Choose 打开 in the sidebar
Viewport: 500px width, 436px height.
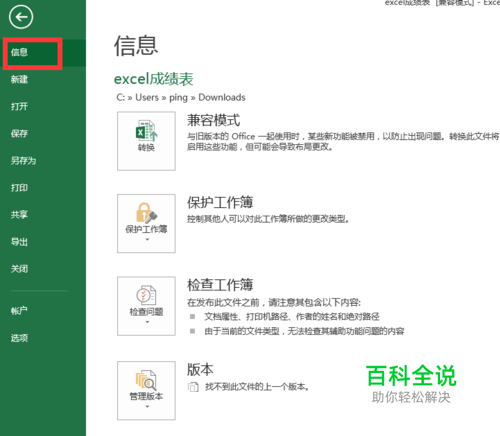pyautogui.click(x=19, y=107)
